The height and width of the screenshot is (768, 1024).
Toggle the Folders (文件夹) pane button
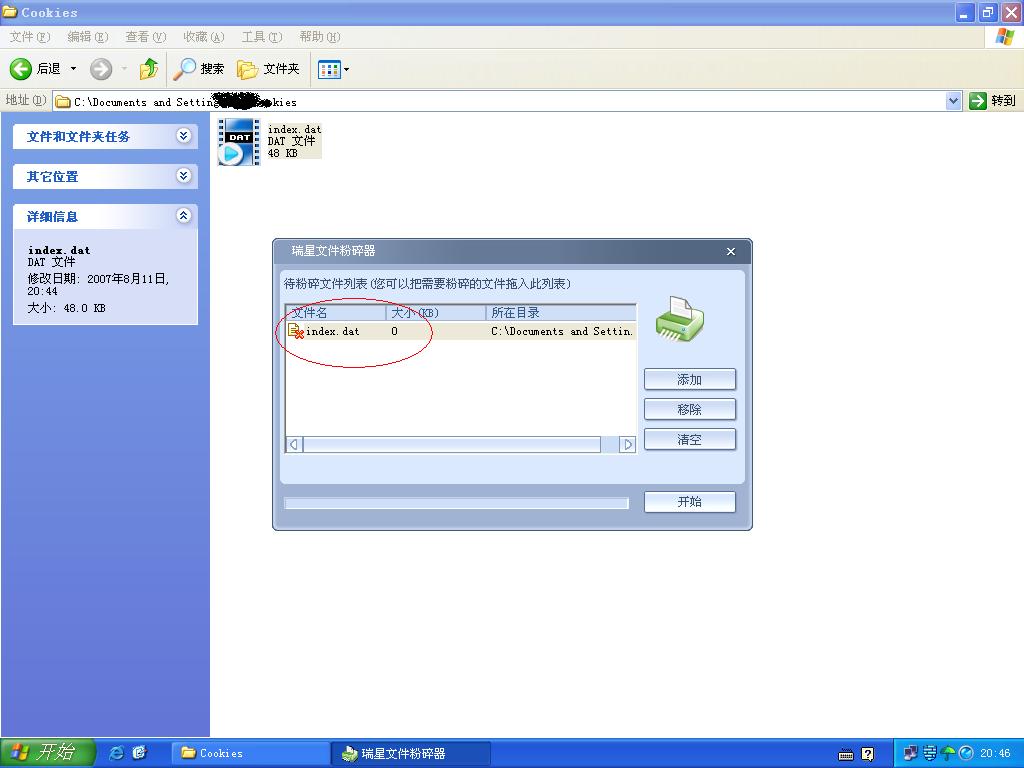[268, 69]
